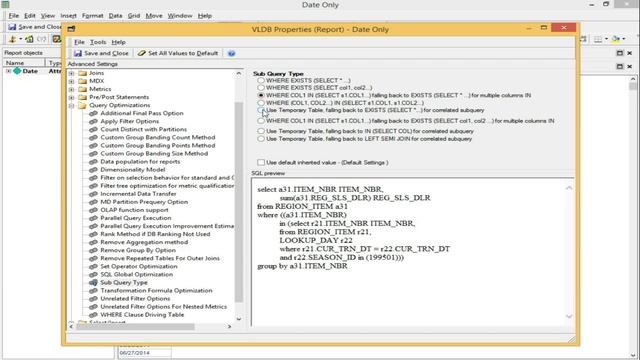
Task: Expand the Metrics tree node
Action: tap(71, 89)
